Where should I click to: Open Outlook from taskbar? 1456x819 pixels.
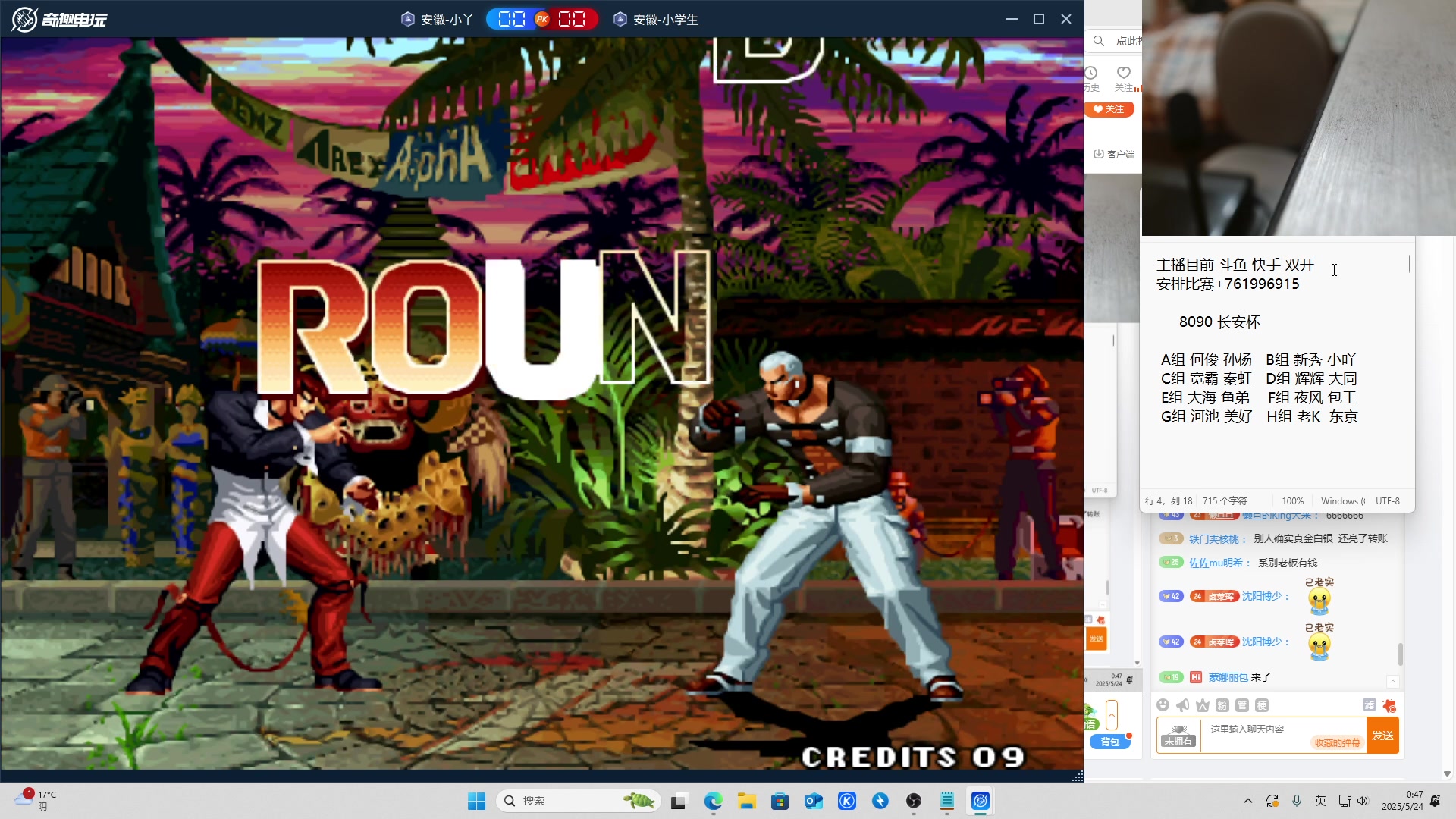814,801
